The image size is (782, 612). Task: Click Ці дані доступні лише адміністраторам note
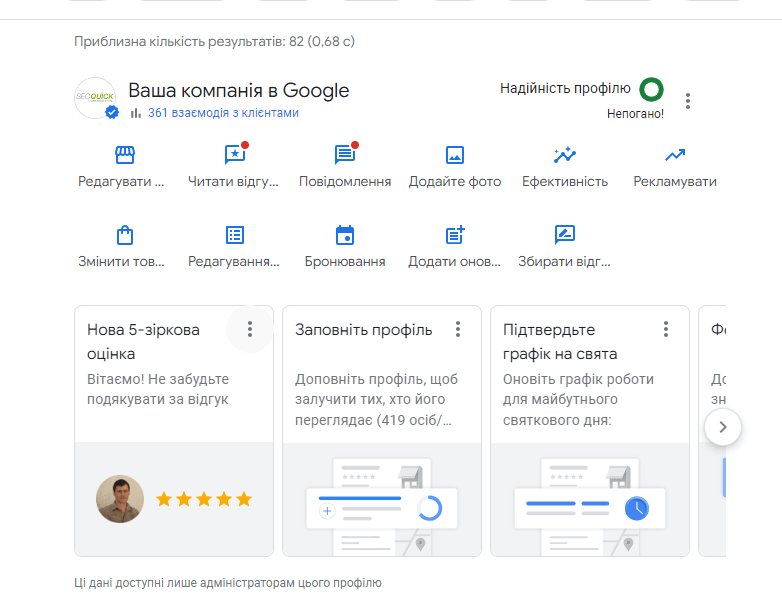[227, 583]
